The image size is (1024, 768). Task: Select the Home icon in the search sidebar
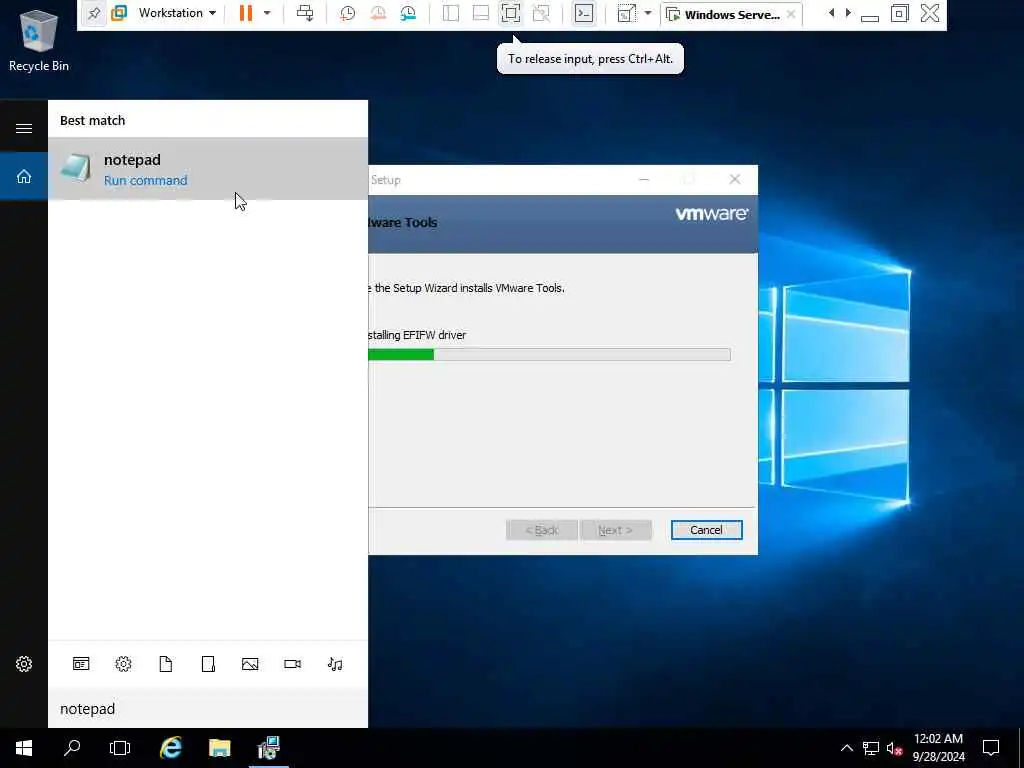tap(24, 176)
